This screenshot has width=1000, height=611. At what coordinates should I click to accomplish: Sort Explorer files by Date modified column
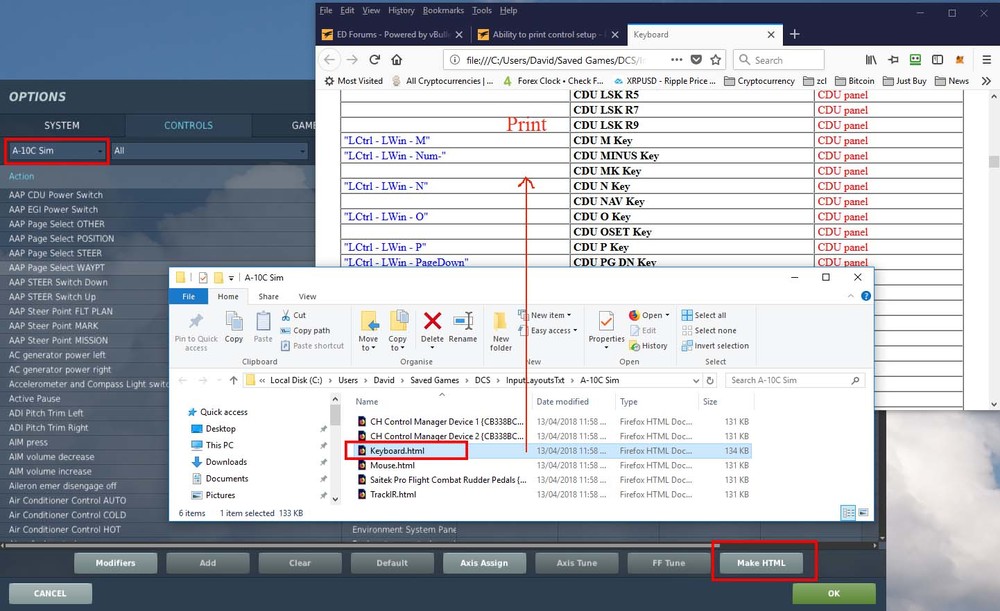(562, 402)
